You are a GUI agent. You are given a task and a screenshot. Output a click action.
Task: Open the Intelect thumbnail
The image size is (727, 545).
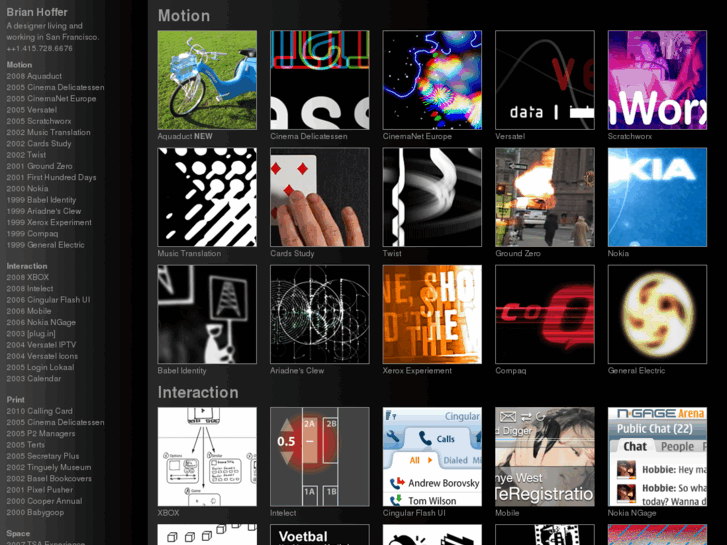coord(320,457)
